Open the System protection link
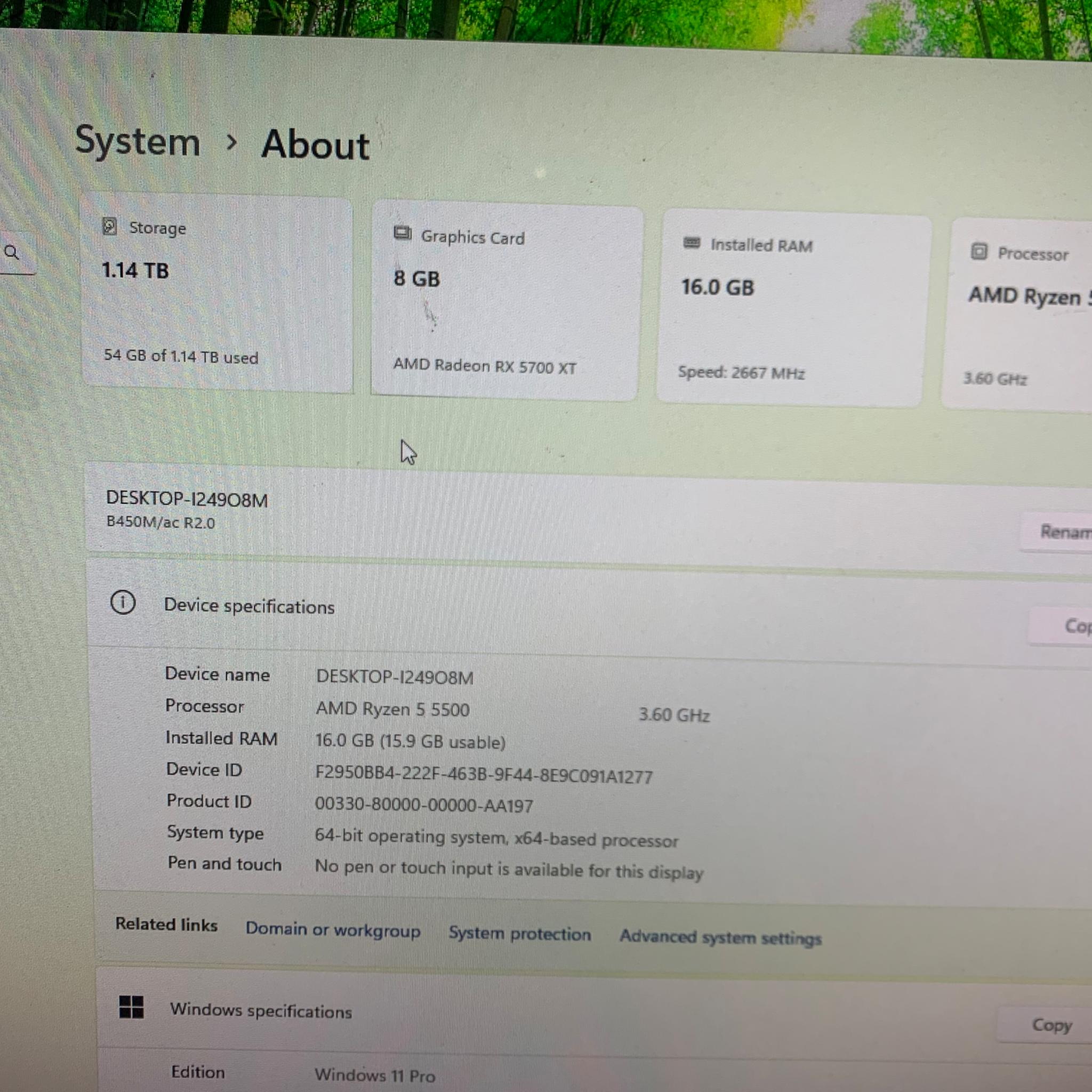The image size is (1092, 1092). (x=519, y=933)
